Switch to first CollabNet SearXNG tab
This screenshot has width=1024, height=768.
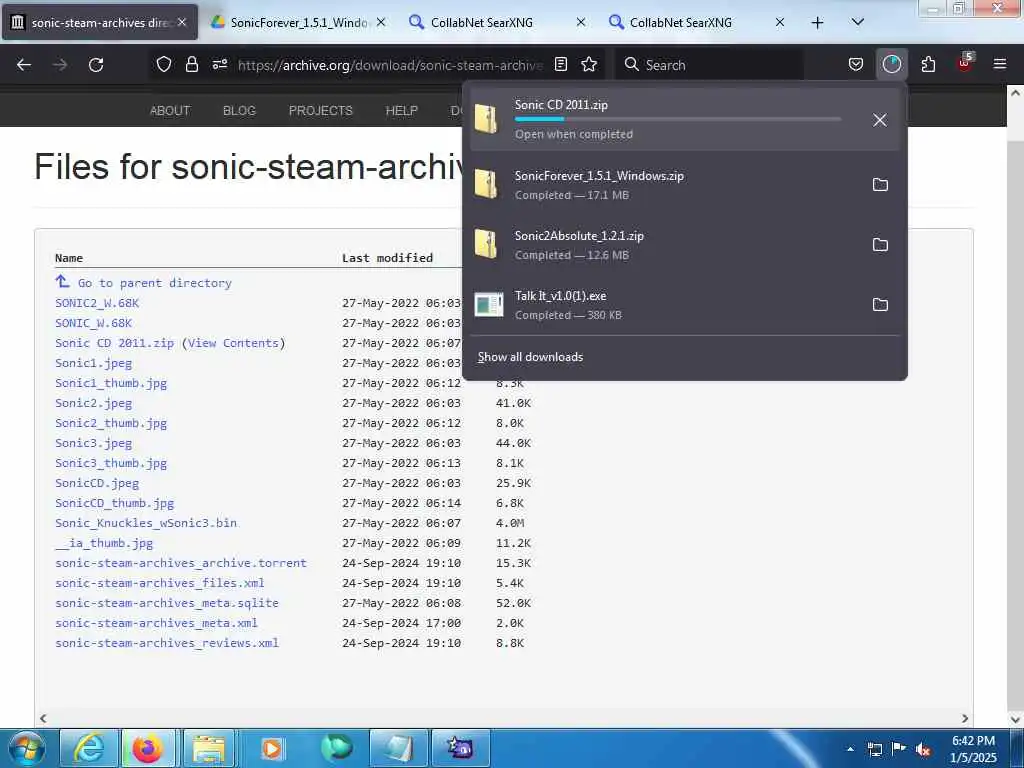tap(482, 22)
